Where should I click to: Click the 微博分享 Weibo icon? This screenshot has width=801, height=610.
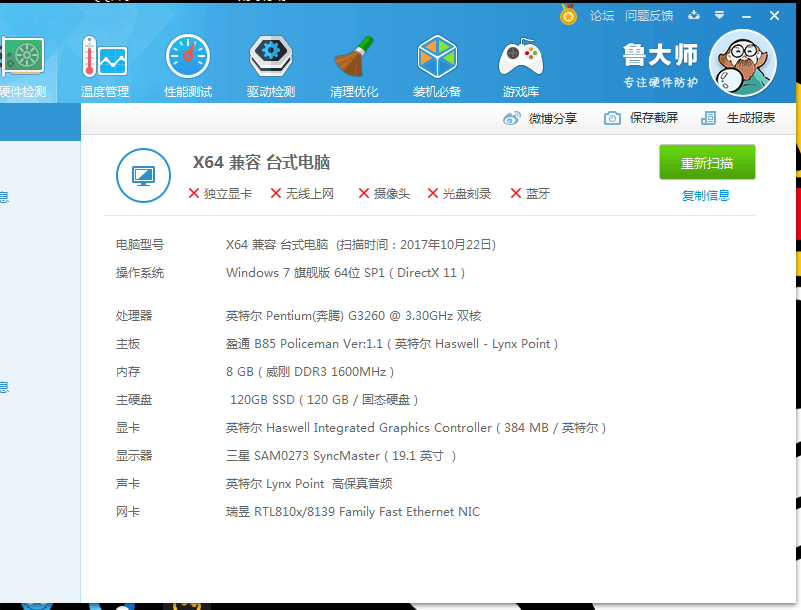[x=511, y=119]
